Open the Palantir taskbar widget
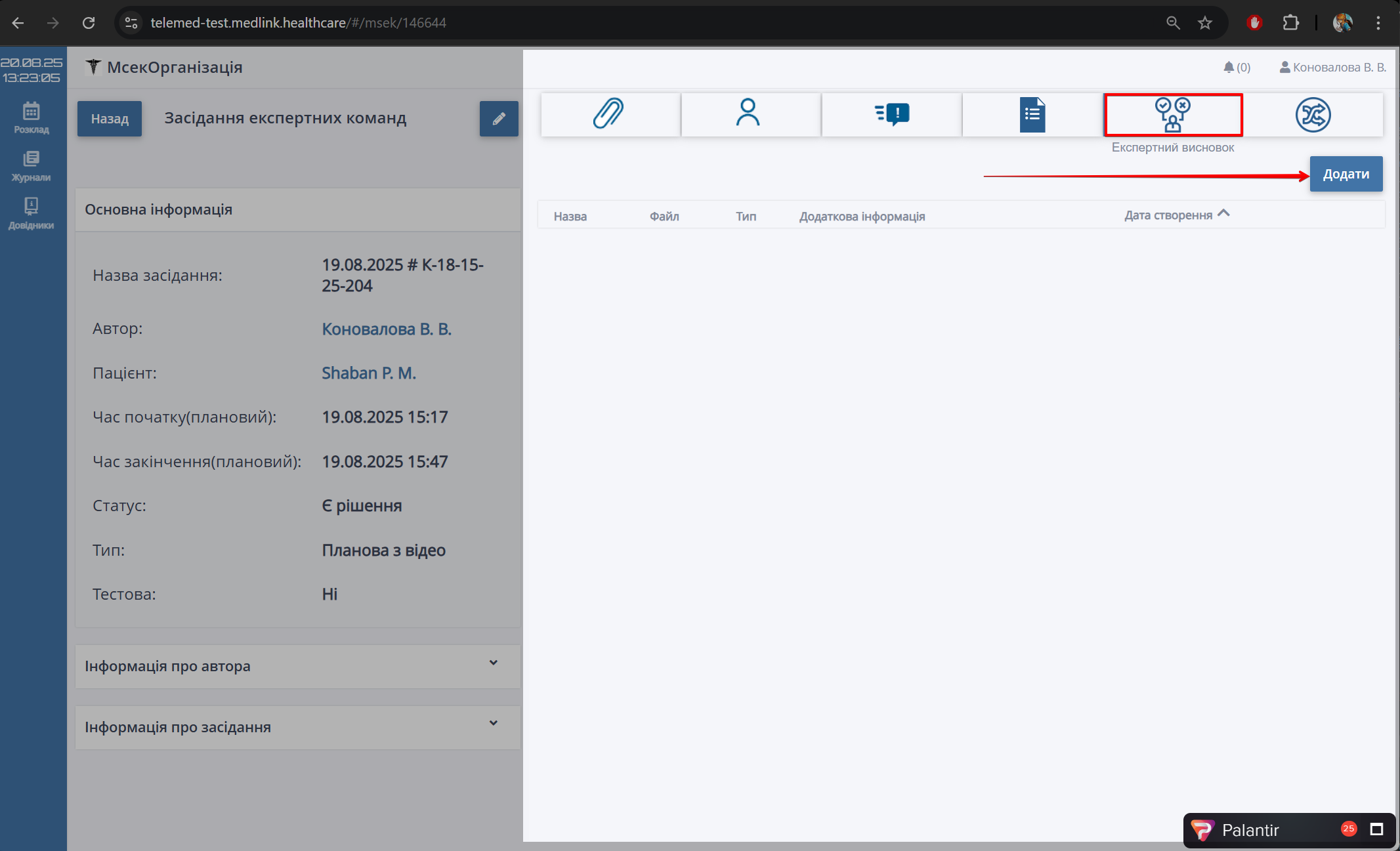Image resolution: width=1400 pixels, height=851 pixels. [x=1250, y=830]
